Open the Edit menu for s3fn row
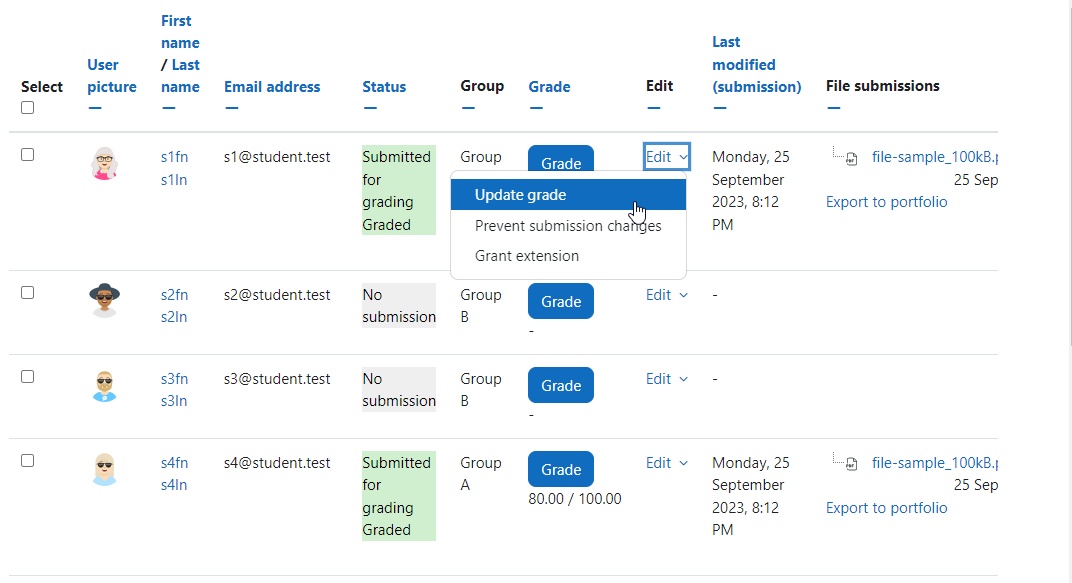The width and height of the screenshot is (1072, 583). coord(667,379)
